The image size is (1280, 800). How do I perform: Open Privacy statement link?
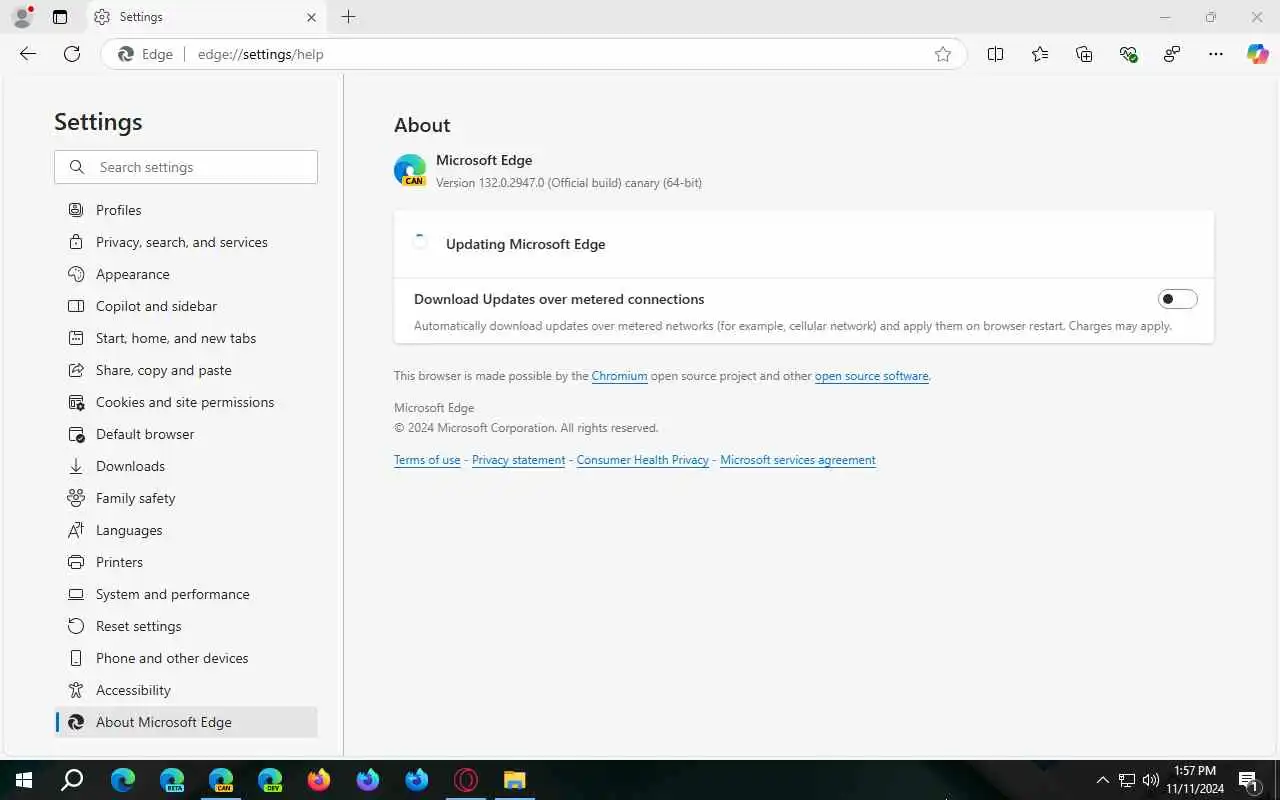click(518, 460)
